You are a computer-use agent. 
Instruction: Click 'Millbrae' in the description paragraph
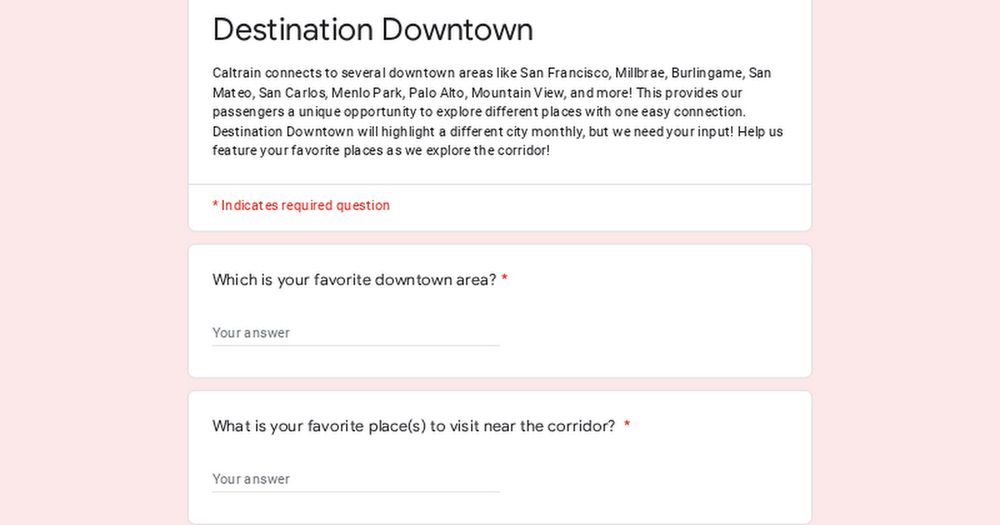(x=640, y=73)
